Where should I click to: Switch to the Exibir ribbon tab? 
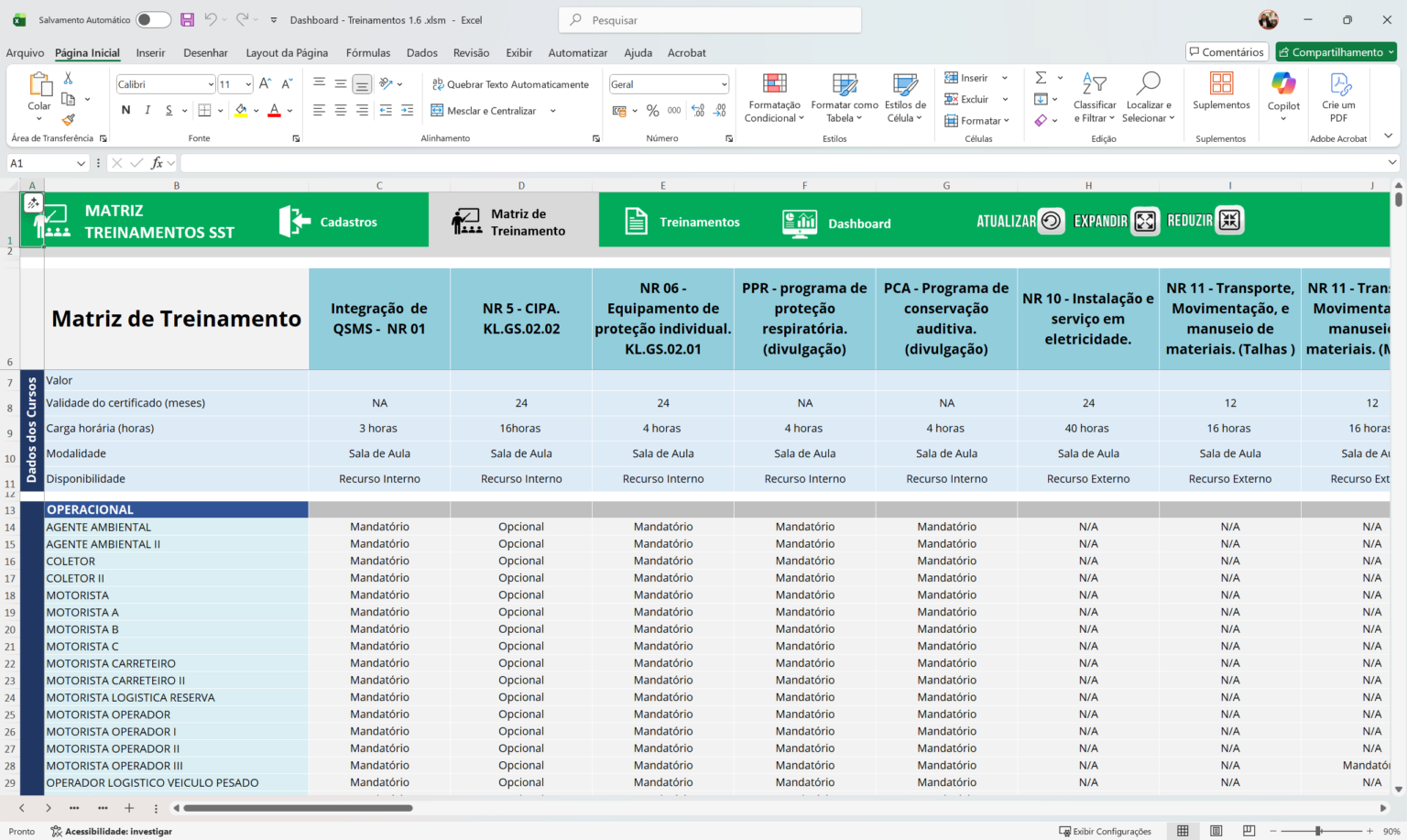[518, 52]
